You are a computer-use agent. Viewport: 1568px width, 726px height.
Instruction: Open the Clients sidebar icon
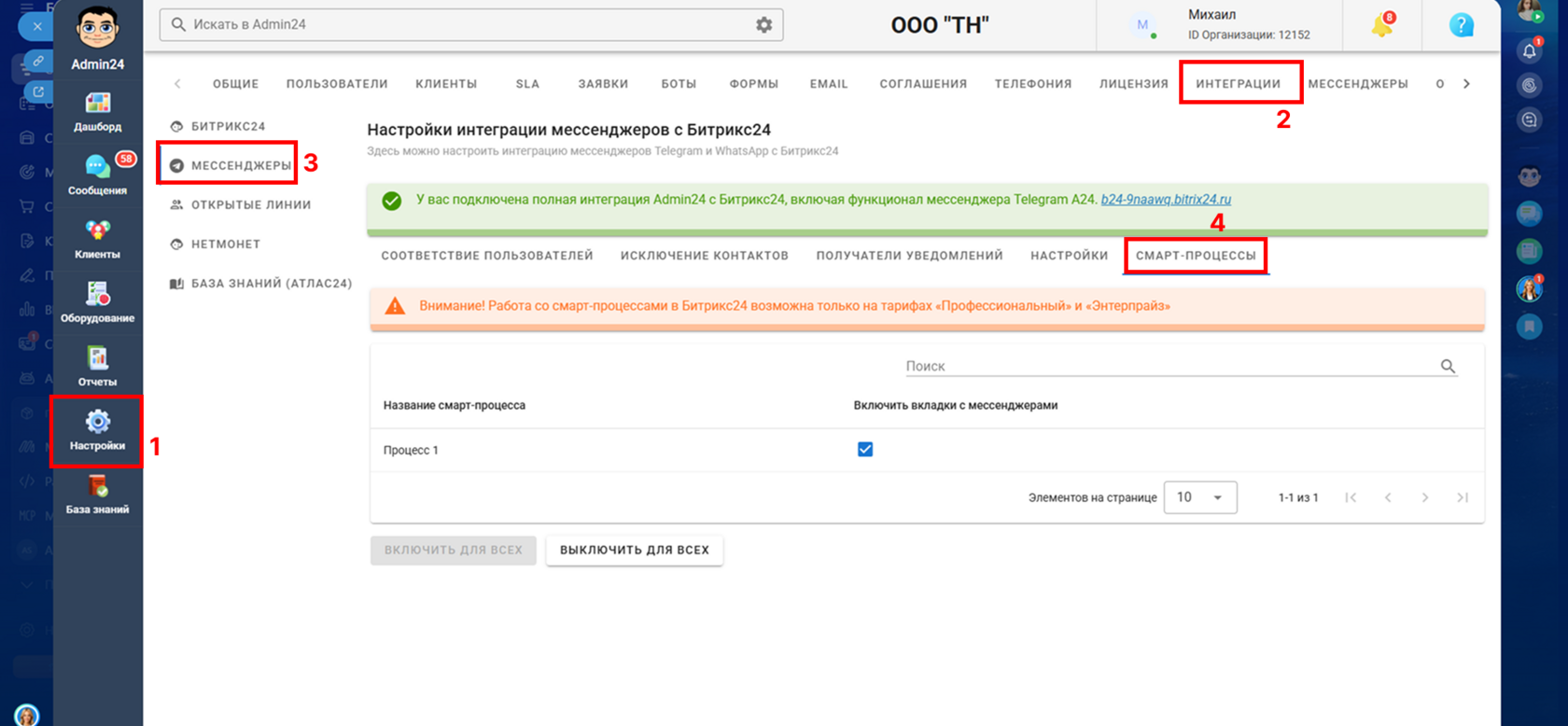tap(97, 240)
